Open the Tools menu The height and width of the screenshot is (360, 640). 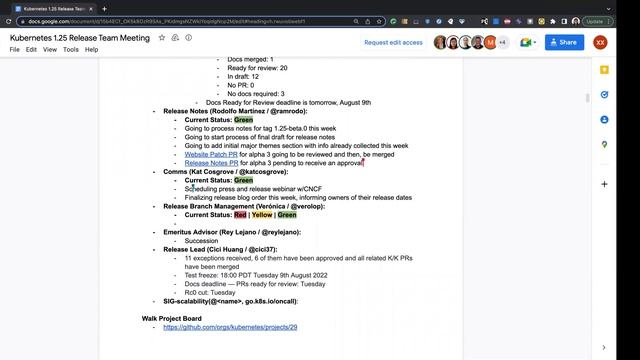coord(71,49)
